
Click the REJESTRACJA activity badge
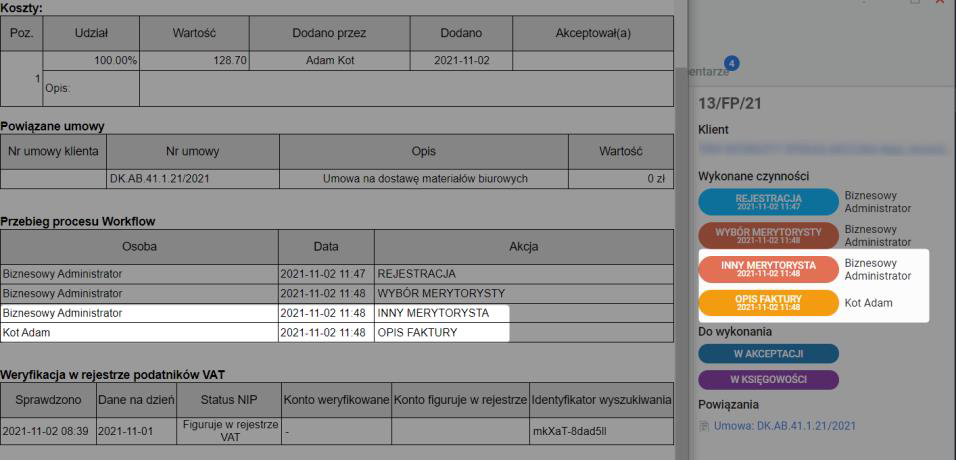pos(768,202)
